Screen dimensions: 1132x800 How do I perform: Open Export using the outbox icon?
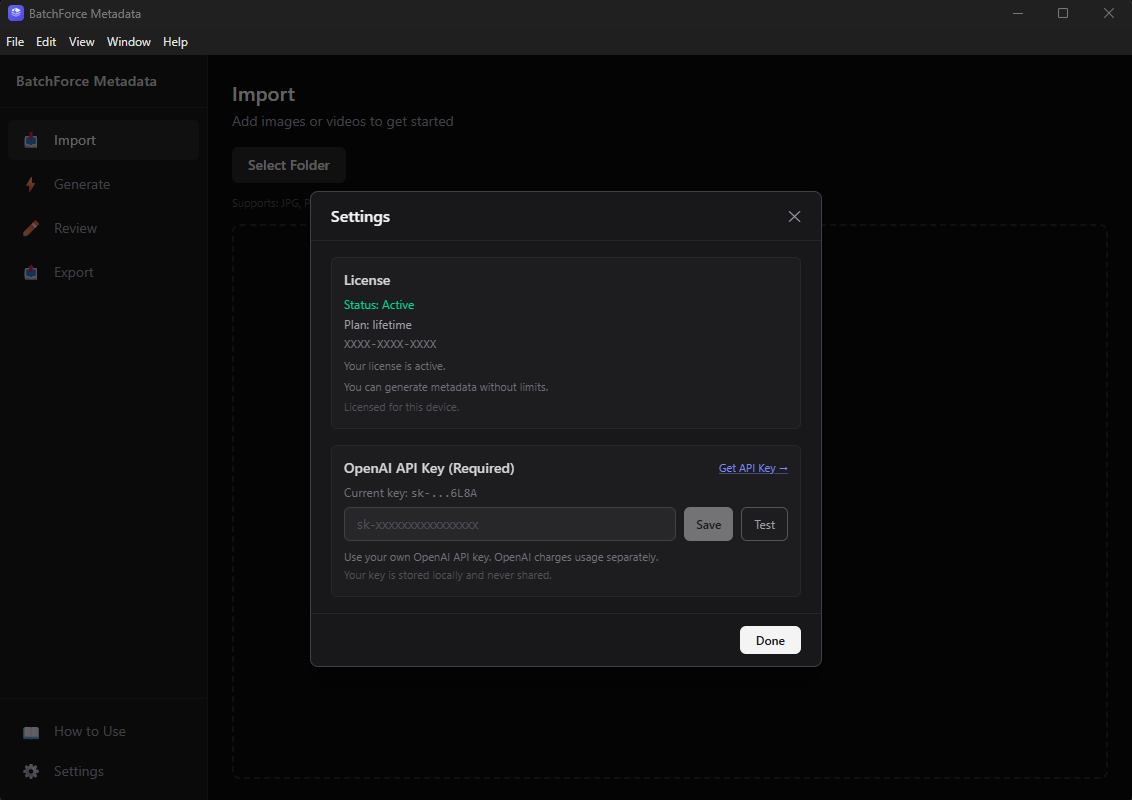(x=30, y=272)
